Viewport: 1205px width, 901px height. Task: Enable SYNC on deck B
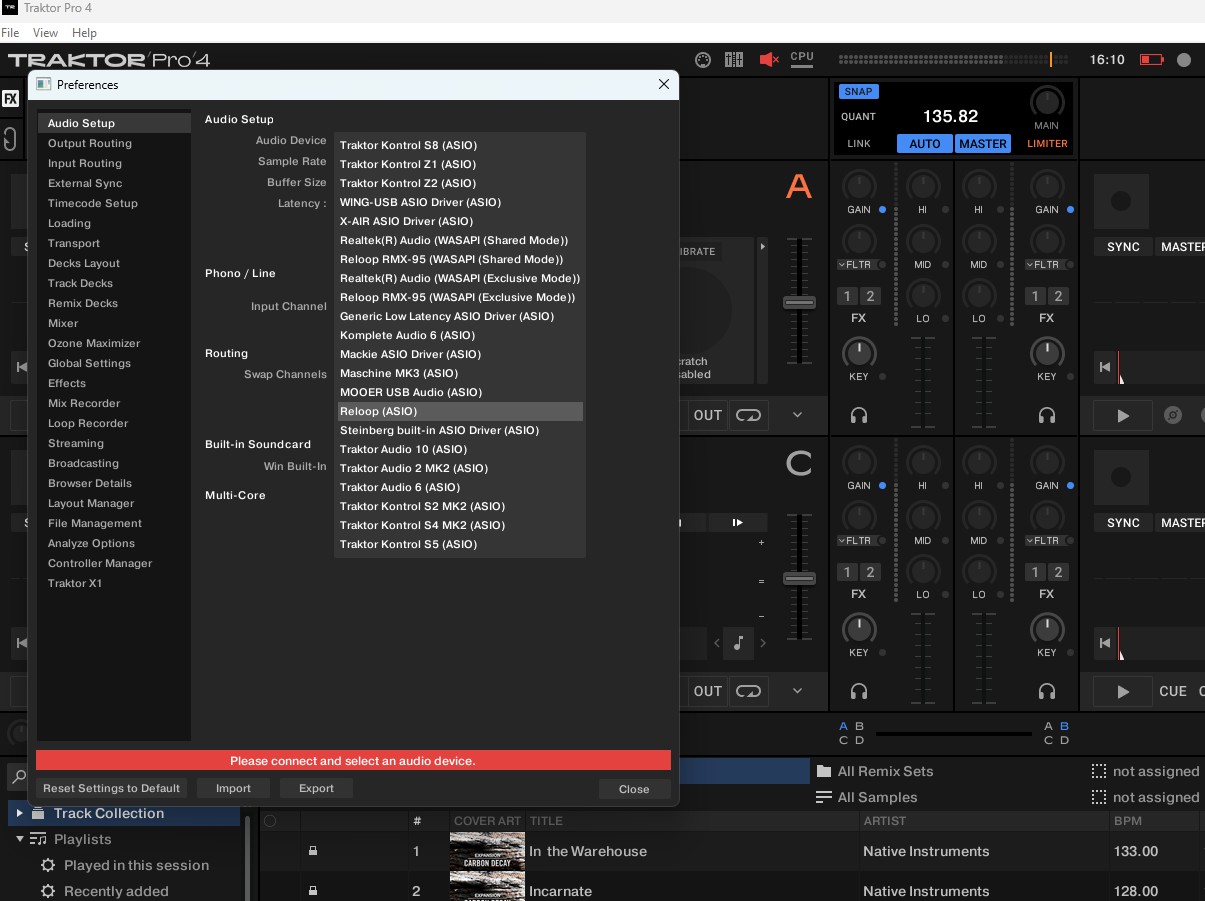pos(1123,247)
